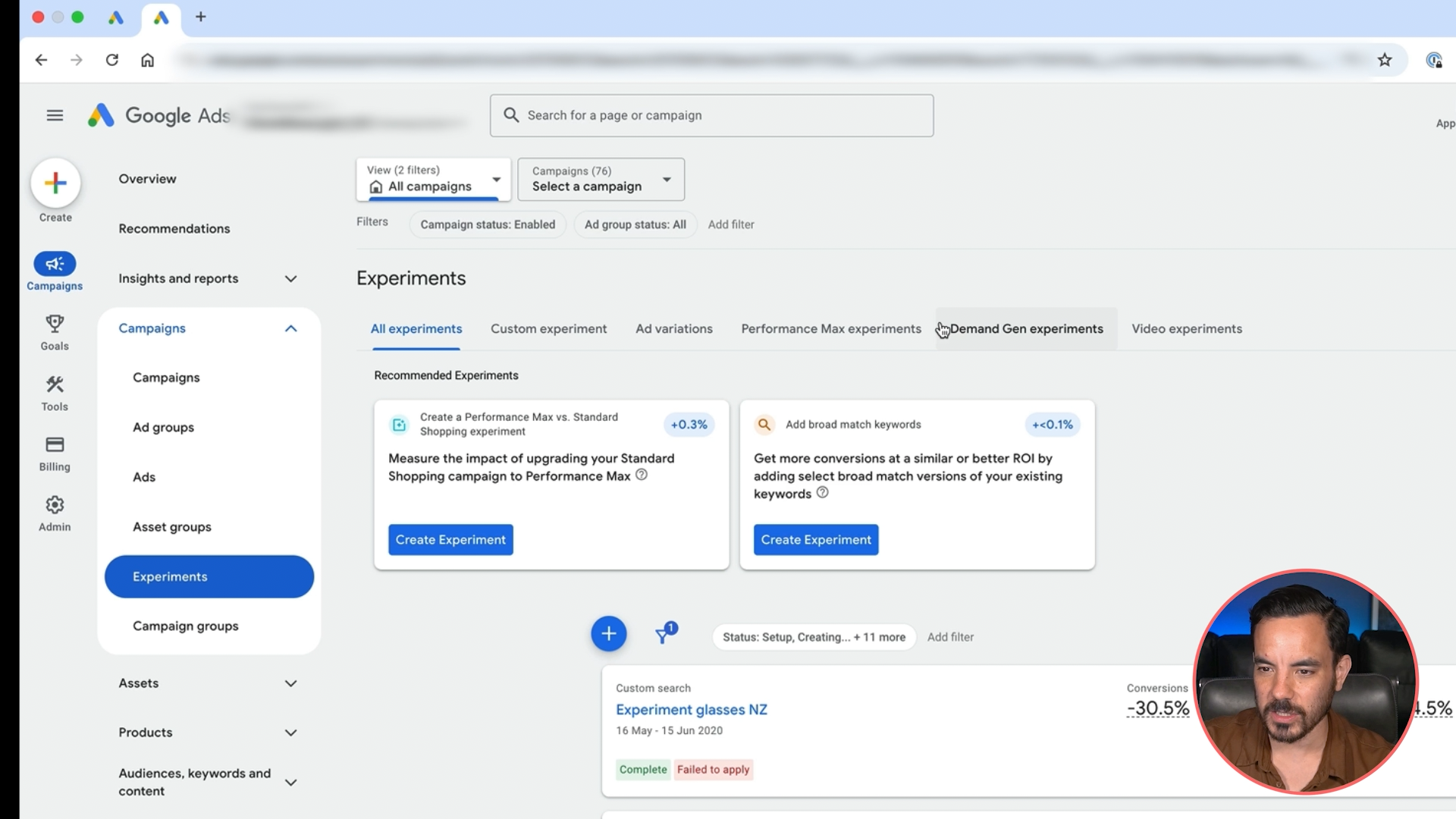Open the All campaigns view dropdown
This screenshot has height=819, width=1456.
(x=434, y=180)
